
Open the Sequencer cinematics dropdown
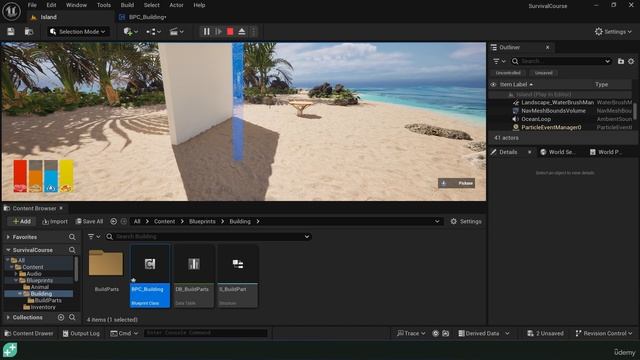[177, 31]
